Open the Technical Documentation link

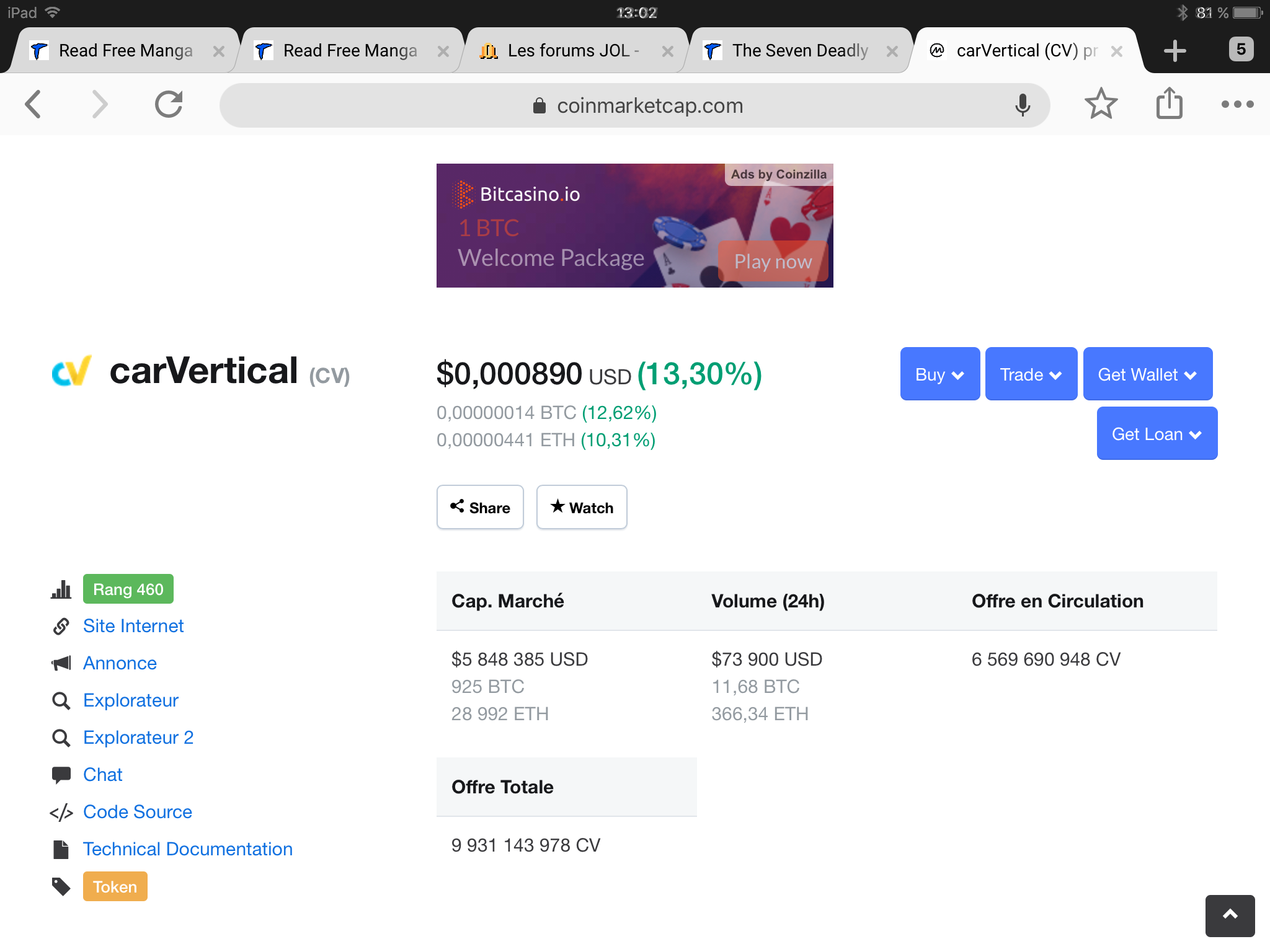pos(188,849)
